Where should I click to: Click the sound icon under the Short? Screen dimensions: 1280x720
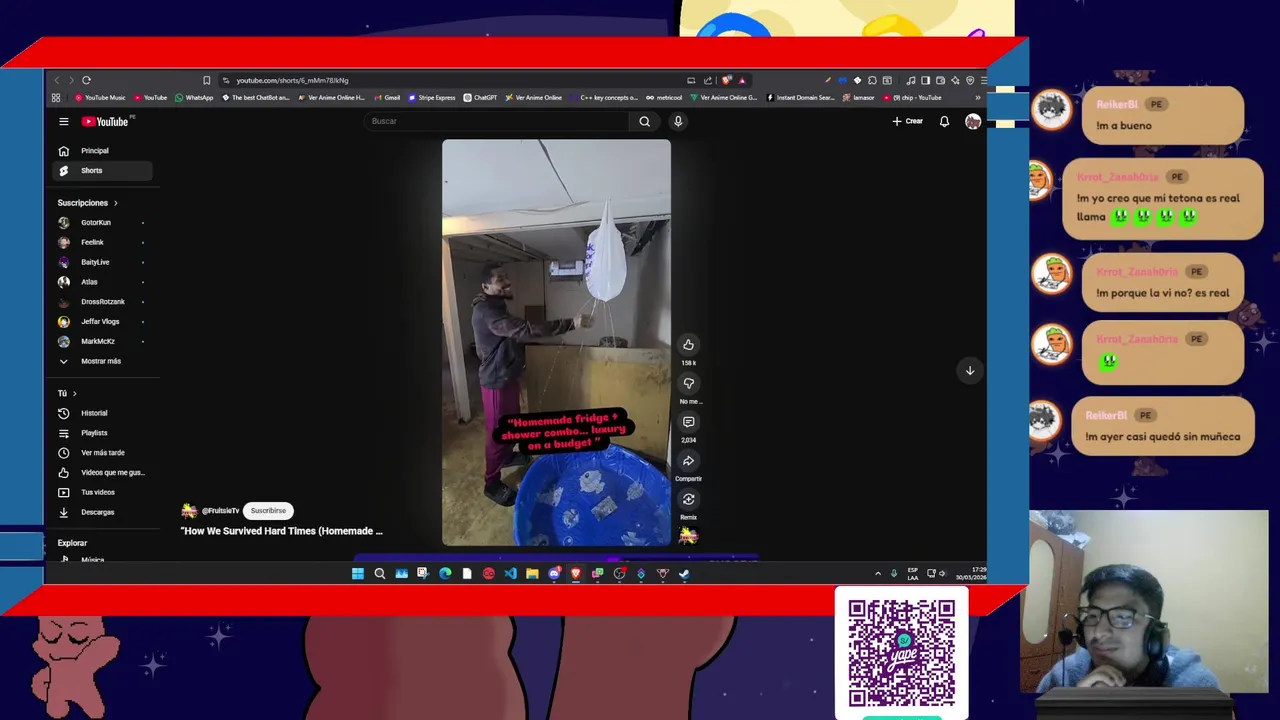[688, 536]
